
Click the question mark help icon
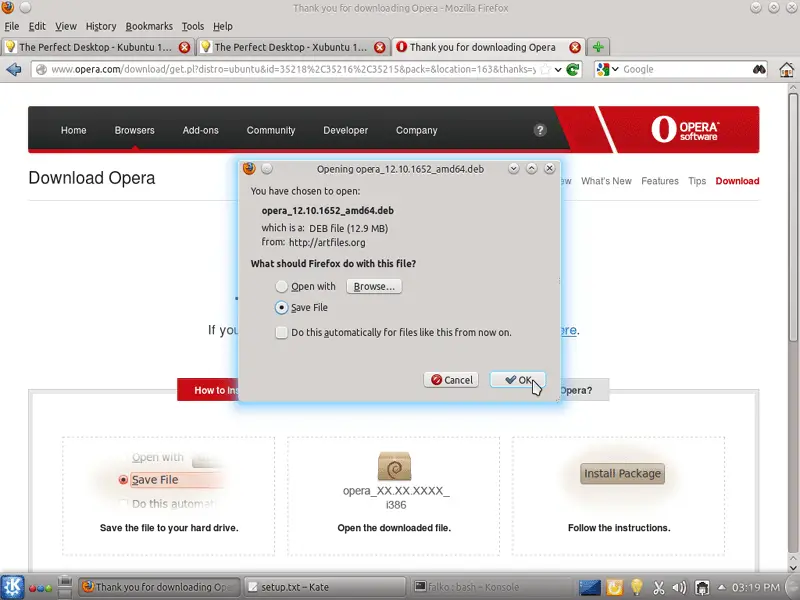click(x=540, y=130)
